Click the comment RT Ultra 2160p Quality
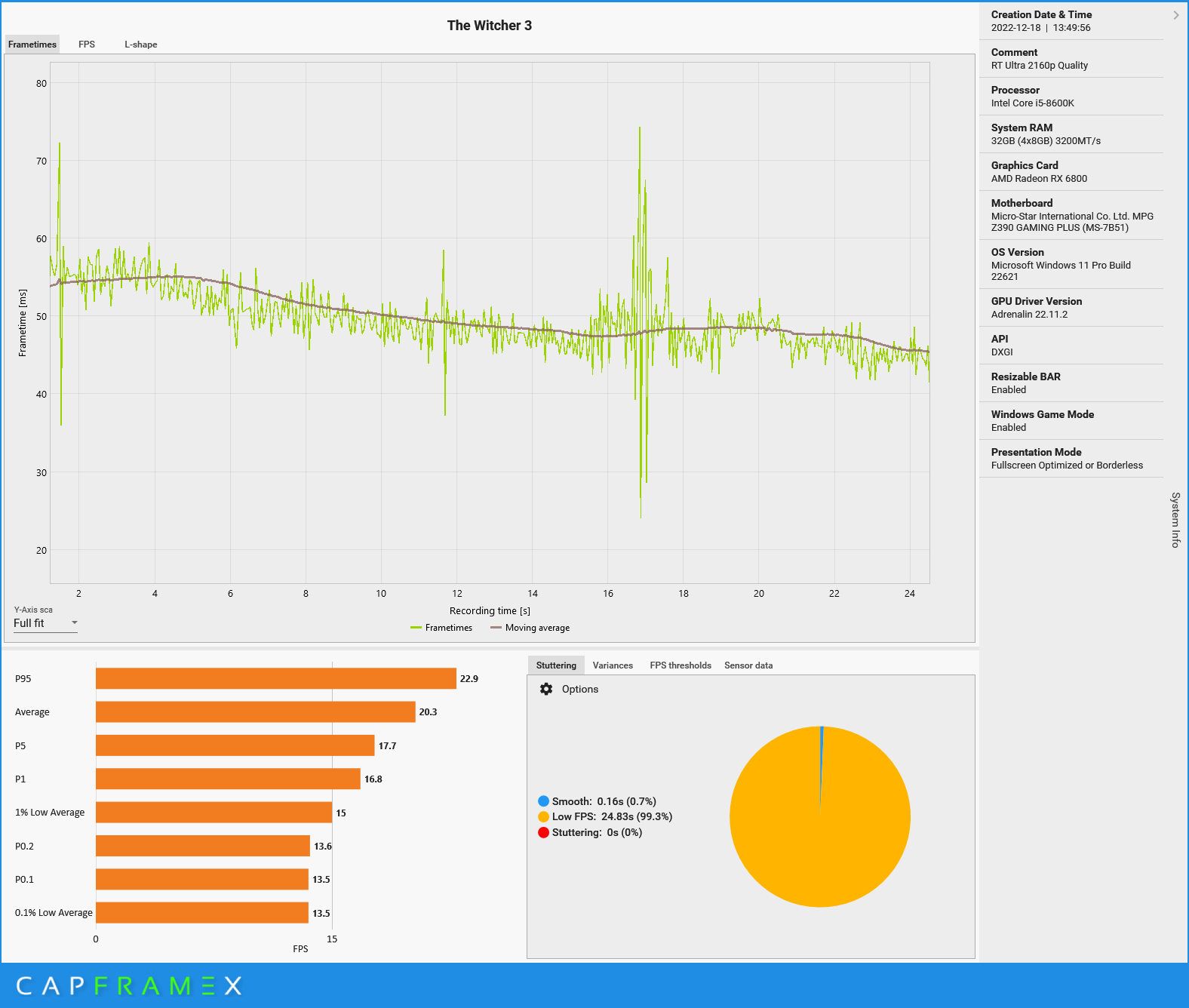 point(1040,66)
